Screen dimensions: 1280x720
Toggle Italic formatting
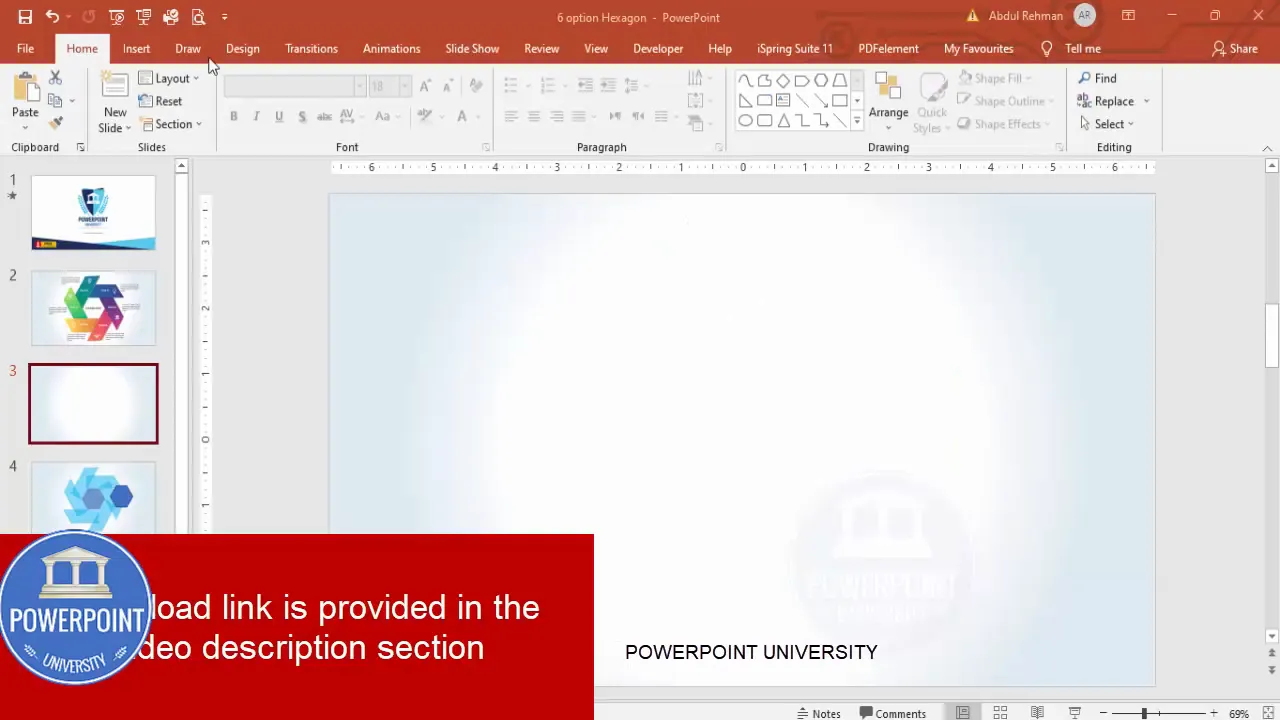point(256,117)
